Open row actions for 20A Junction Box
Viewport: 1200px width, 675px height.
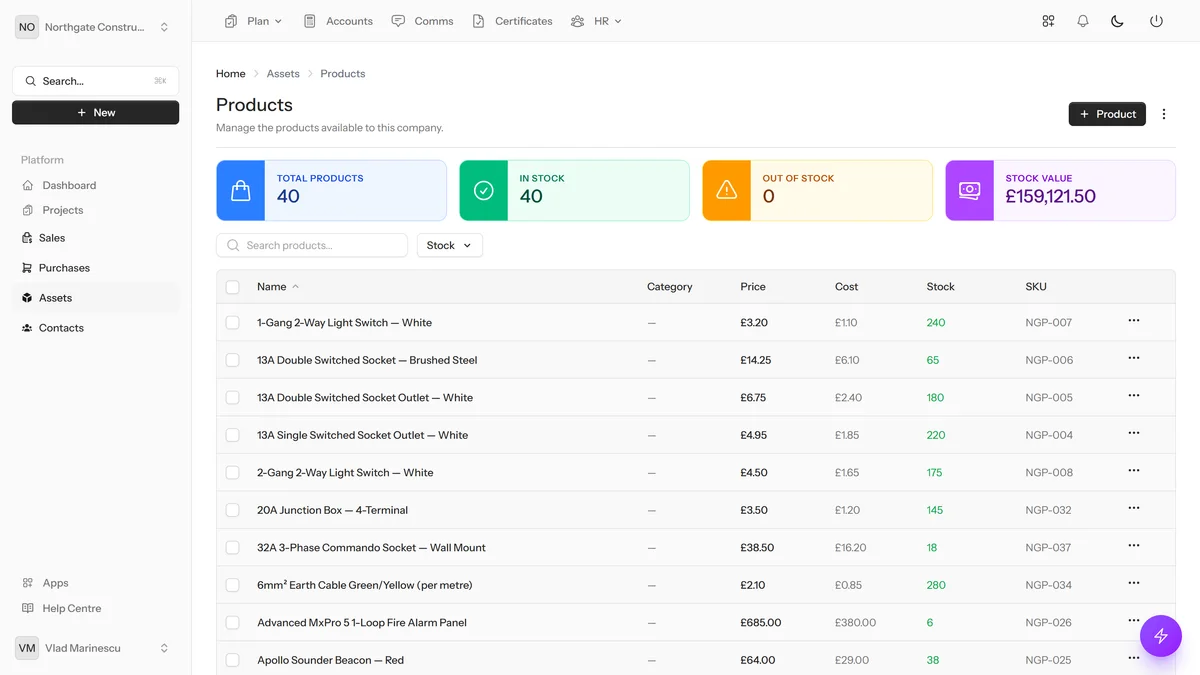(x=1134, y=508)
